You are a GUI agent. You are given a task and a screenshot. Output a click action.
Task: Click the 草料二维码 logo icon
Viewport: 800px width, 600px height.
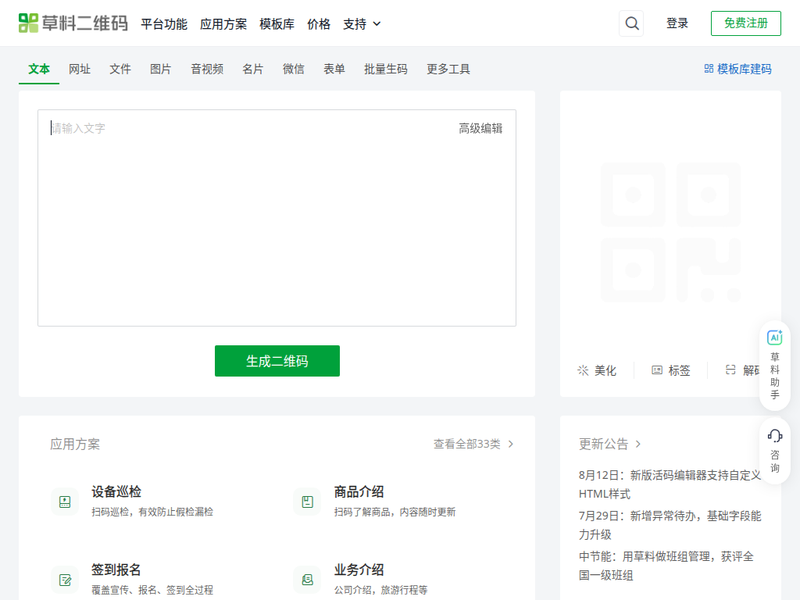pos(28,23)
